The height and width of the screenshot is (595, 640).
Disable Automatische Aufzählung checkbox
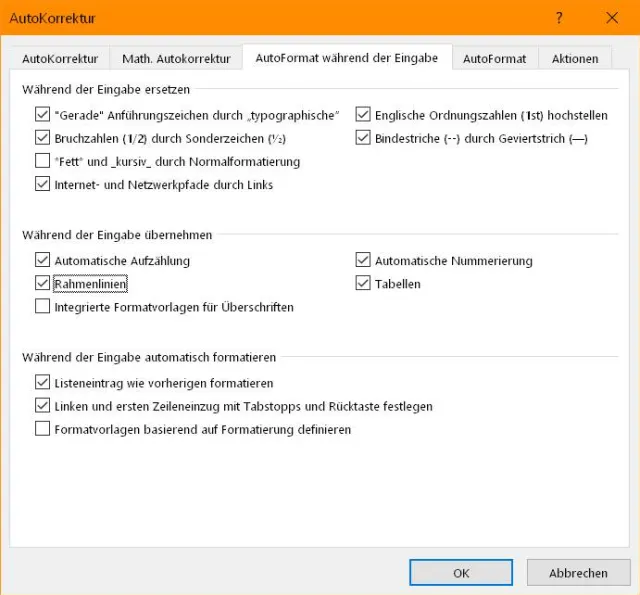pyautogui.click(x=42, y=261)
